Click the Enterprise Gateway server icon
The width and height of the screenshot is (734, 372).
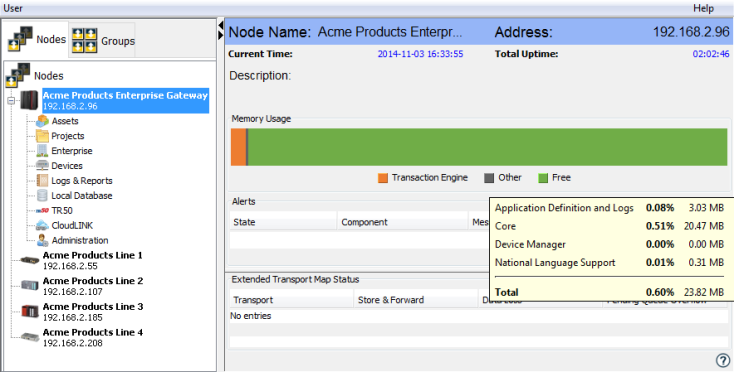coord(29,100)
